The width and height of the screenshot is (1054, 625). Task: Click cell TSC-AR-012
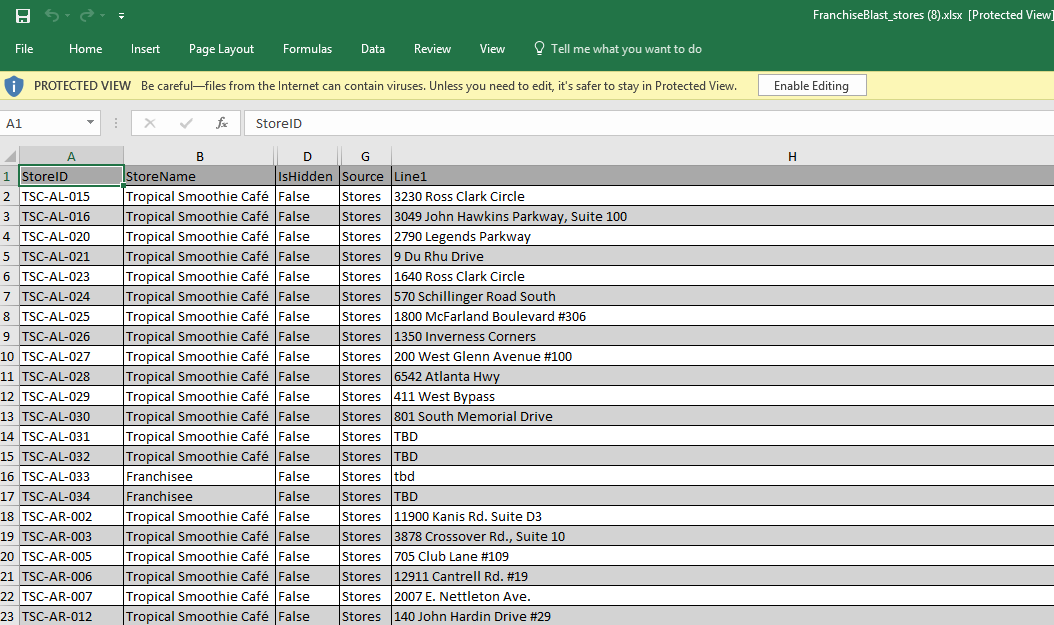(71, 616)
